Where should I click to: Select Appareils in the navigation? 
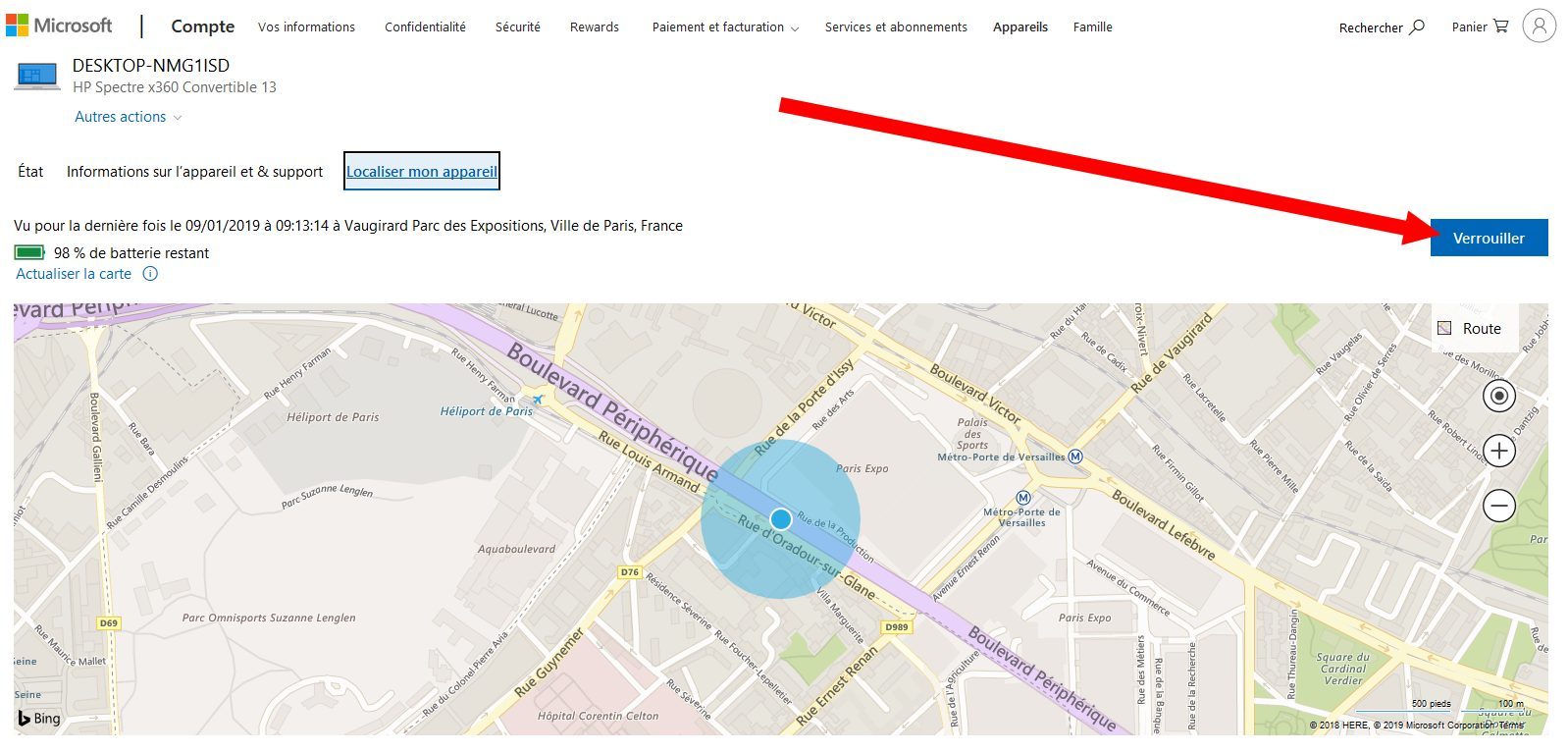point(1019,27)
